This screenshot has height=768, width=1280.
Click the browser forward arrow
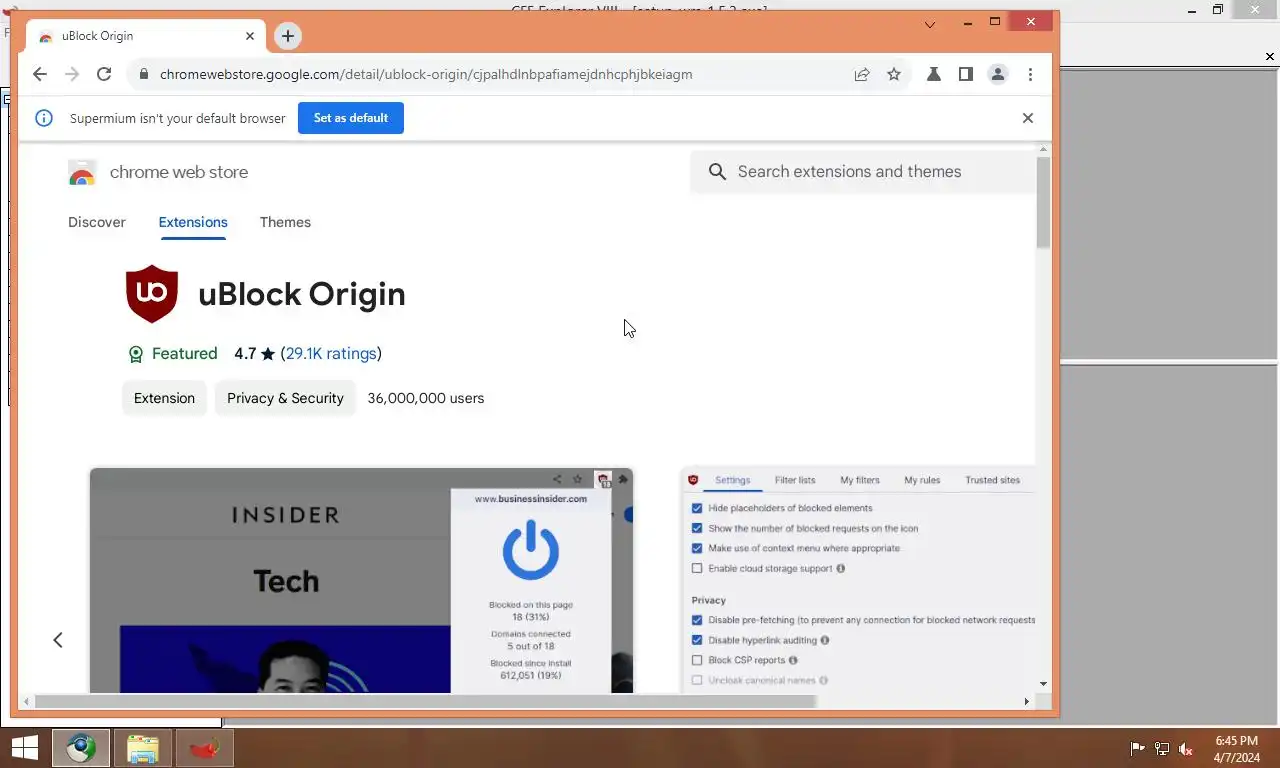(72, 74)
